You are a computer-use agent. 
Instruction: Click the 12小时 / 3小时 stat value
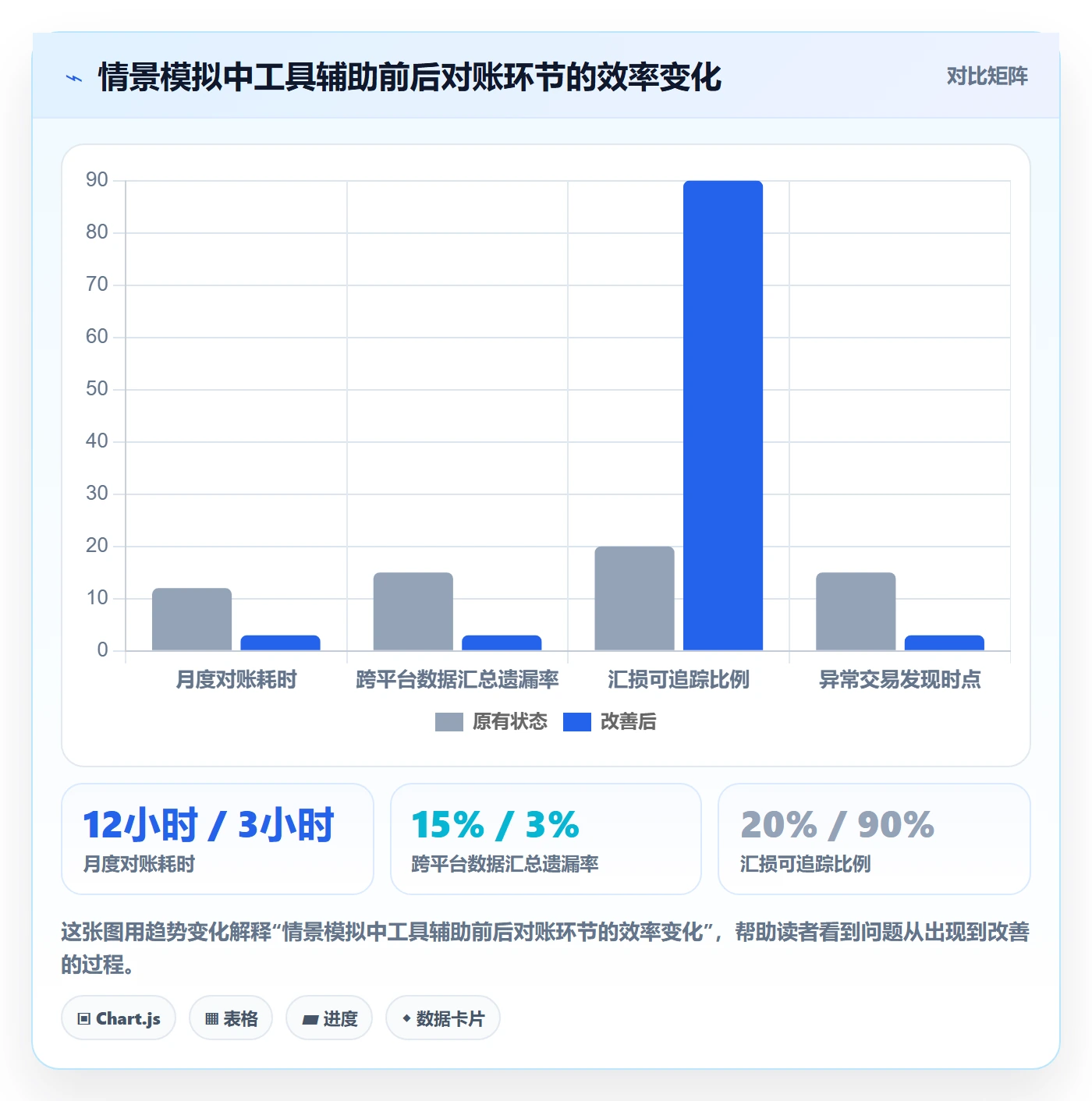pyautogui.click(x=208, y=825)
